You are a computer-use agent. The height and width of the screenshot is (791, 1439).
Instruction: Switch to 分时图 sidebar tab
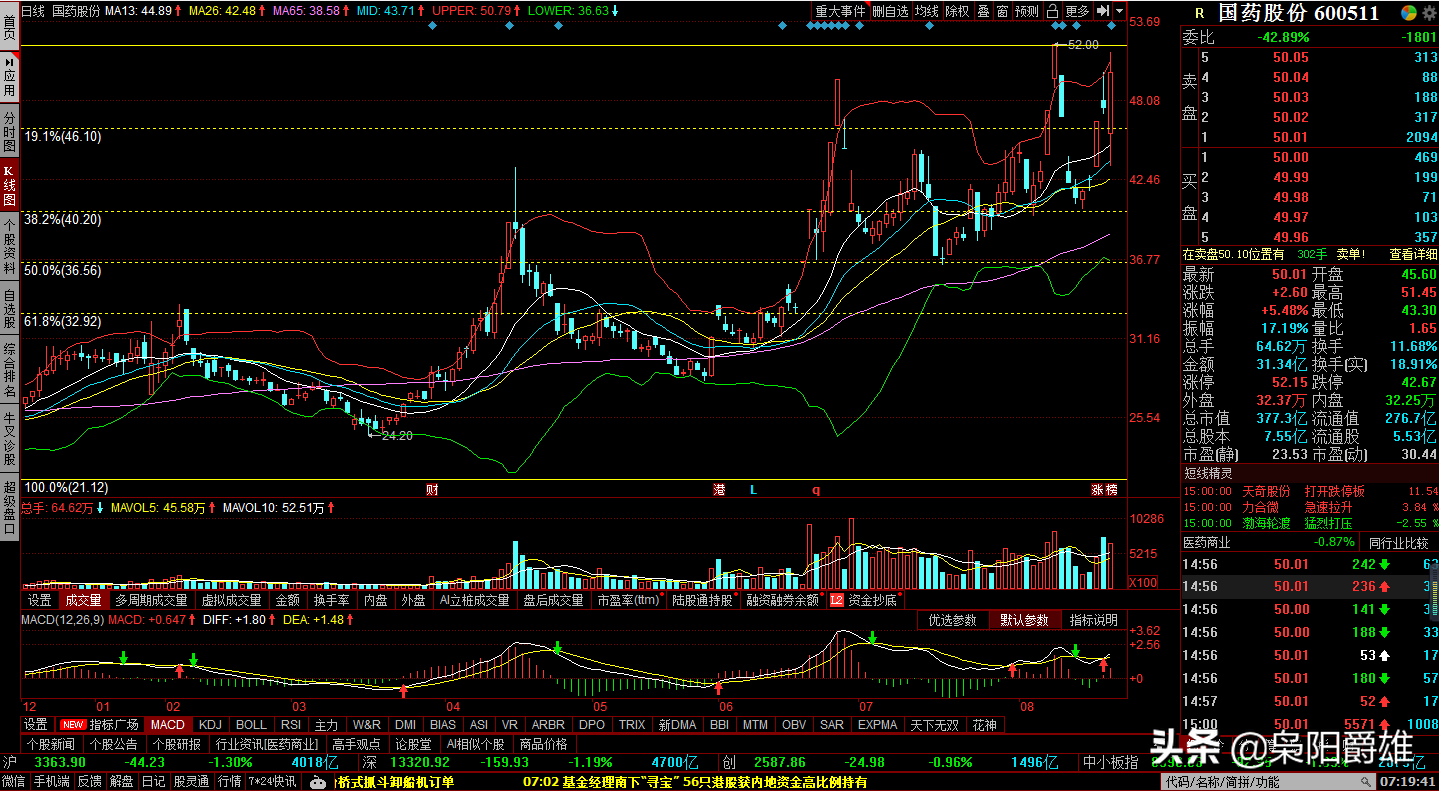point(9,132)
